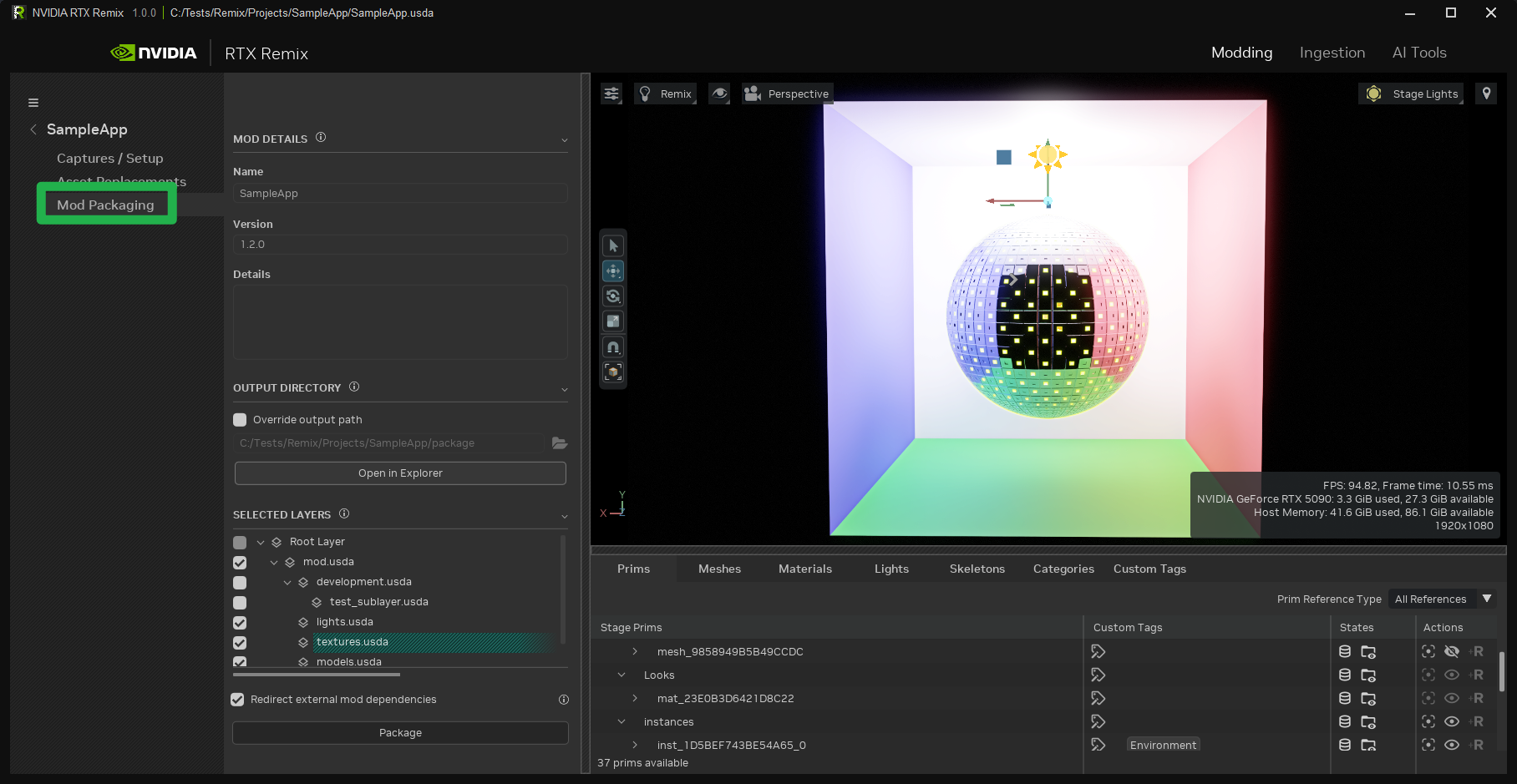Enable the Snap tool
Image resolution: width=1517 pixels, height=784 pixels.
[612, 346]
